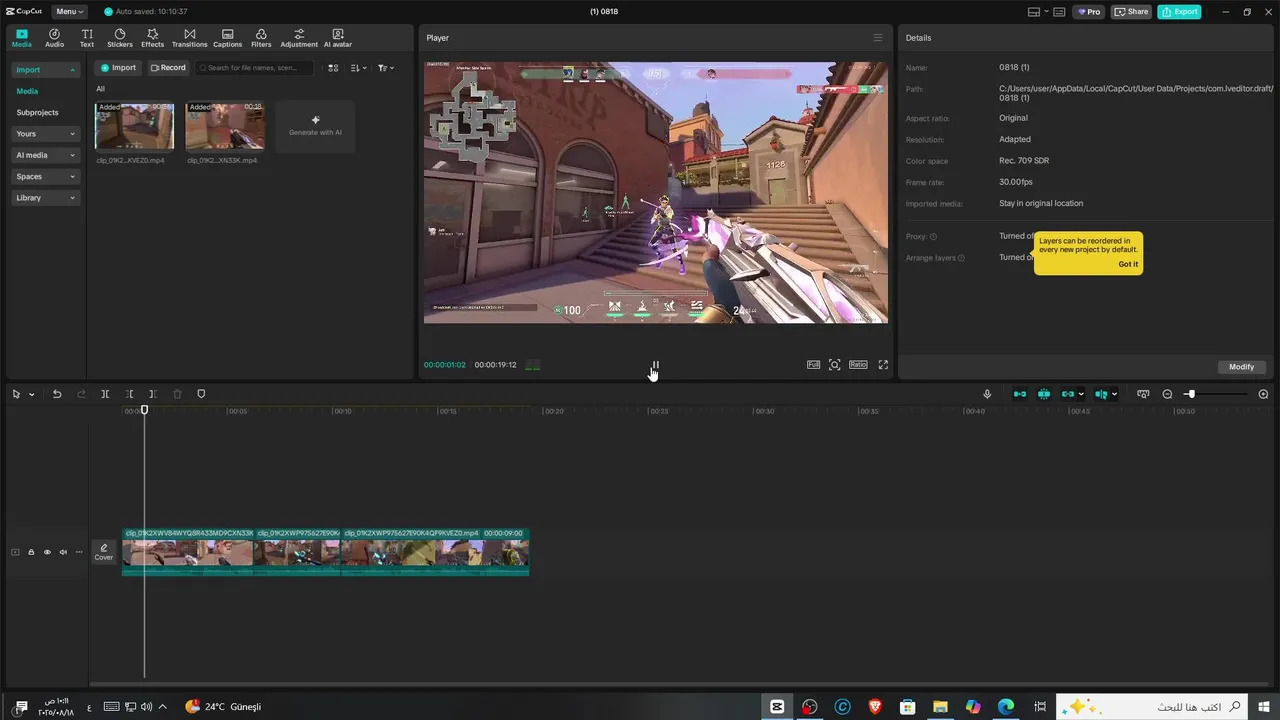Expand the Library section

45,198
